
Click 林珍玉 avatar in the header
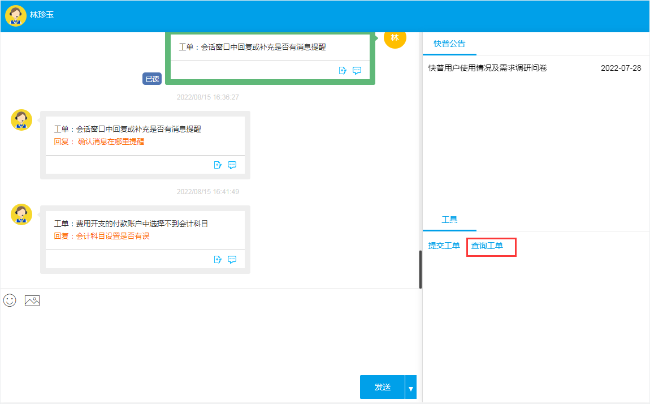coord(15,15)
